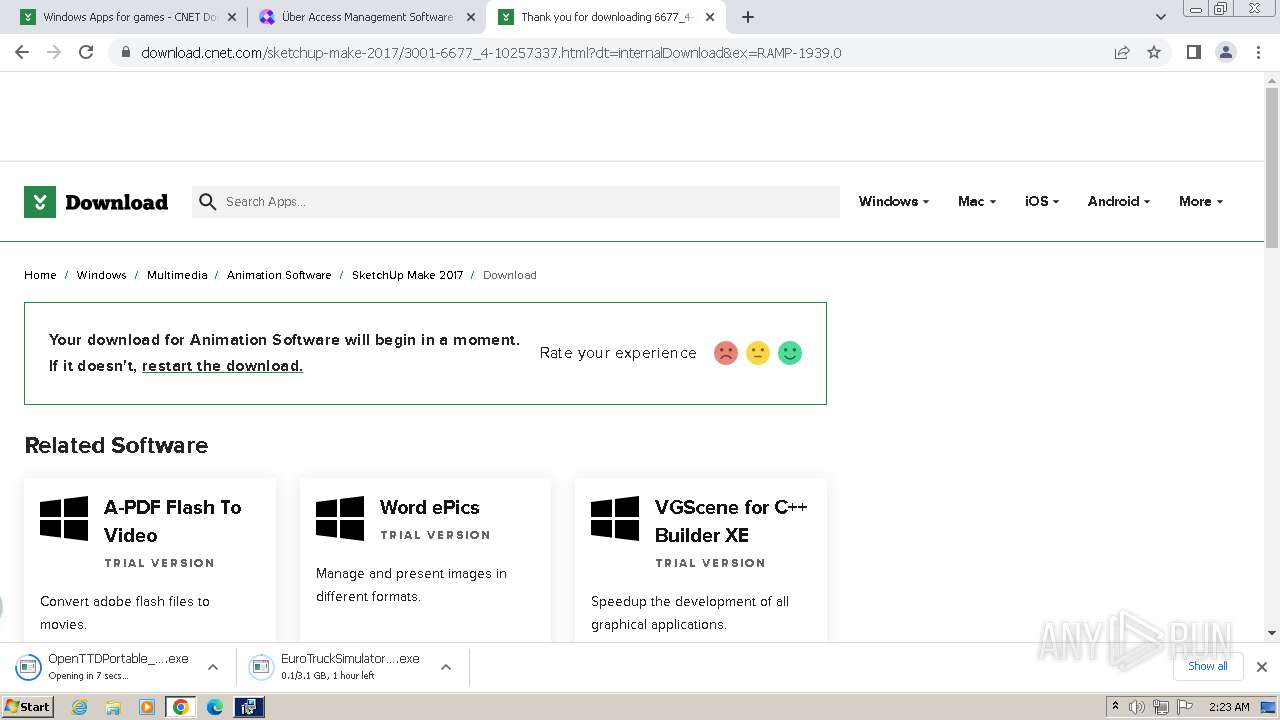1280x720 pixels.
Task: Open the Chrome side panel
Action: 1193,52
